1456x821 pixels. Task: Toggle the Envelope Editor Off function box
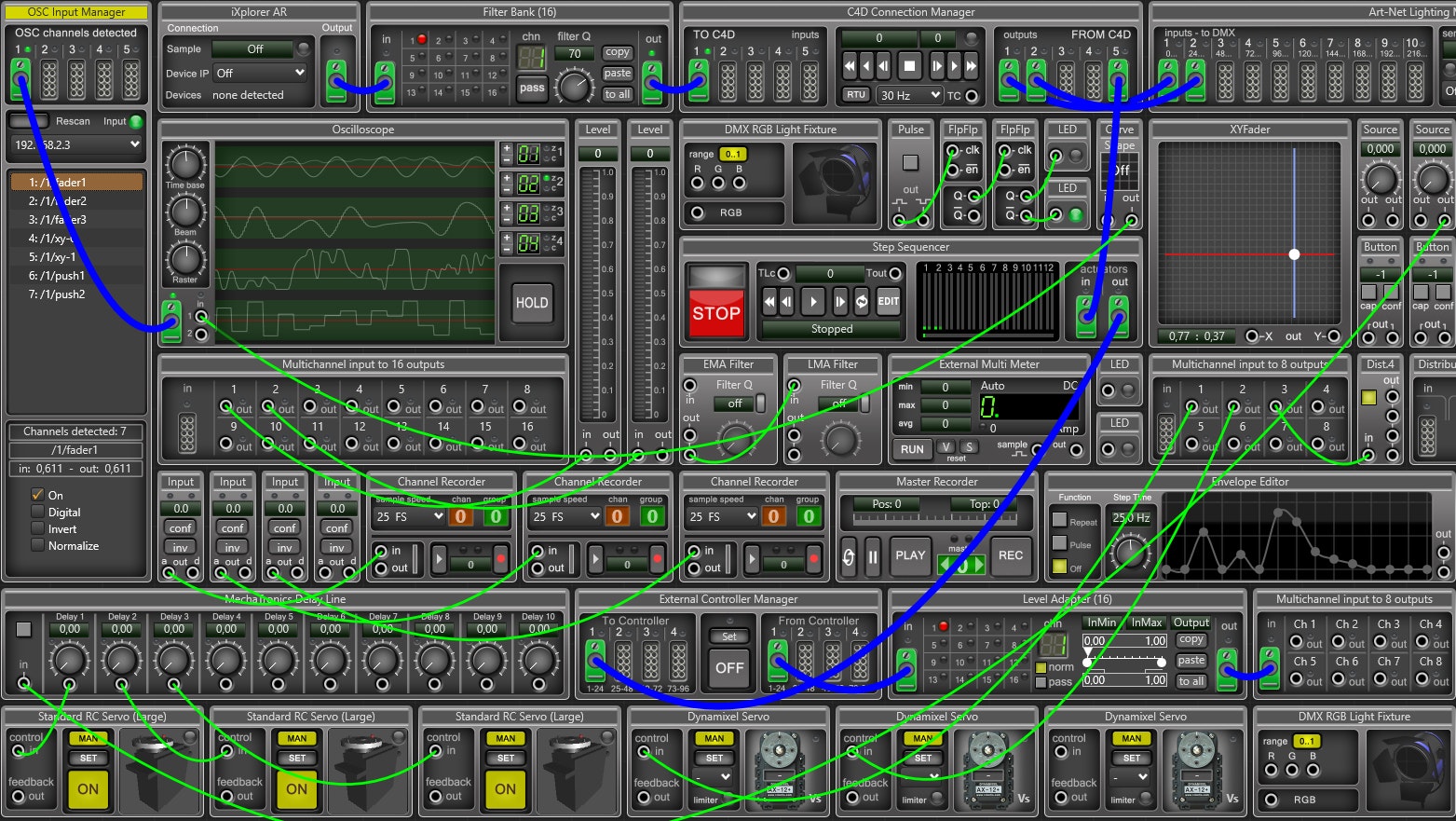click(1059, 566)
